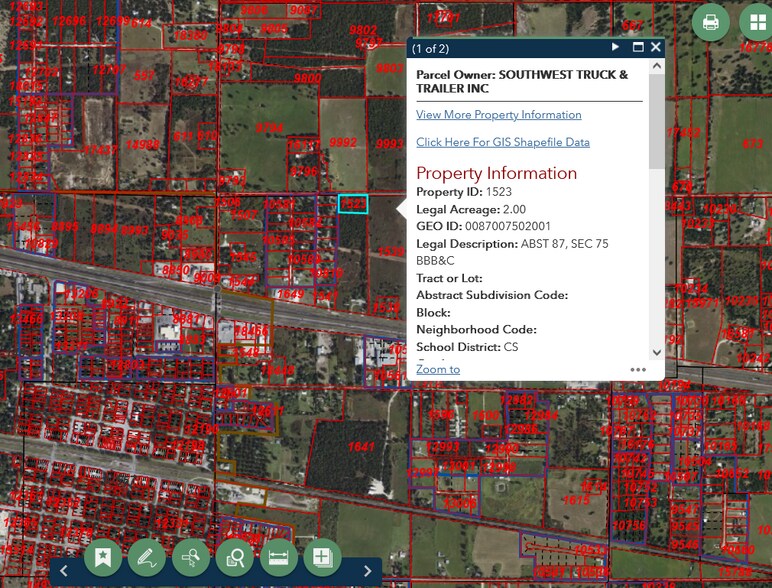This screenshot has height=588, width=772.
Task: Maximize the parcel info popup
Action: 638,47
